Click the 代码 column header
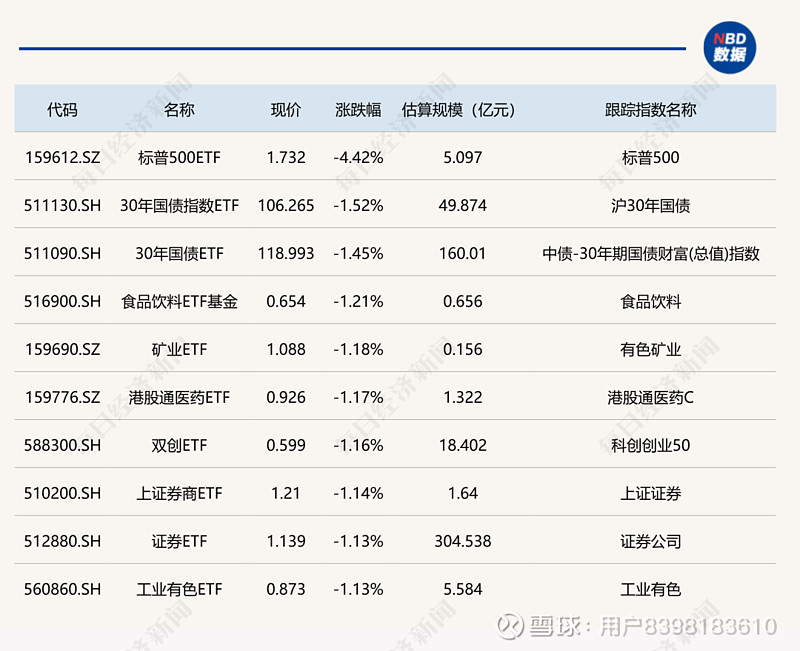This screenshot has width=800, height=651. [x=64, y=110]
